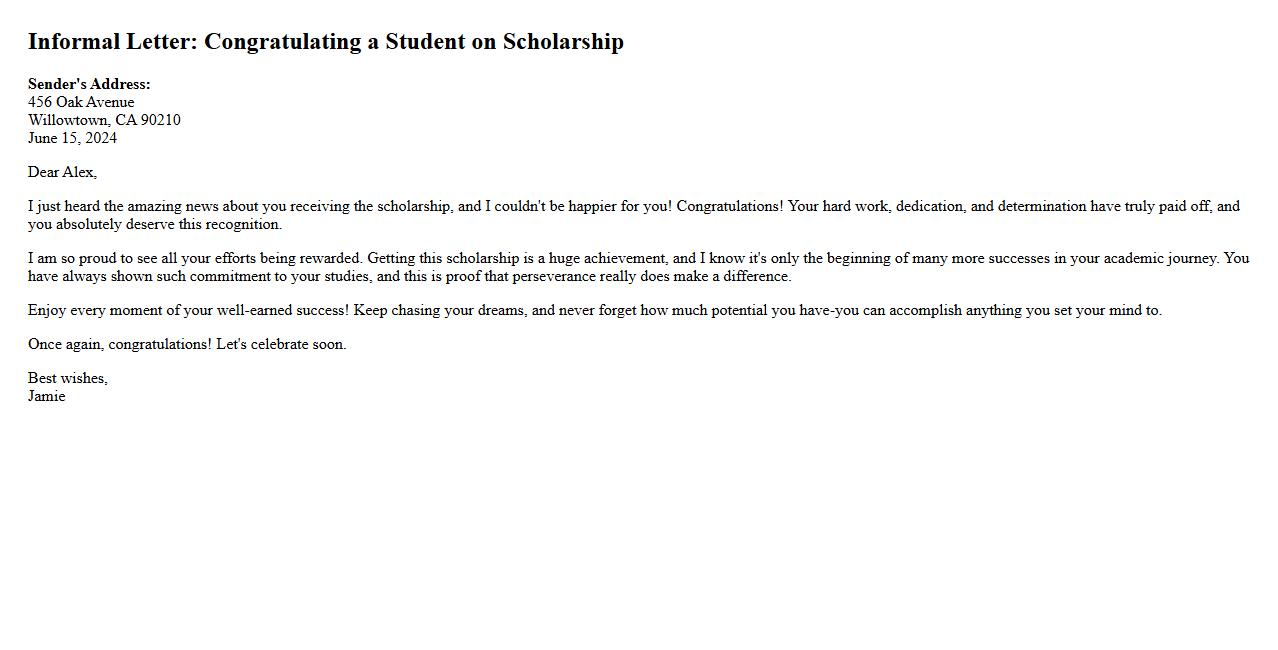This screenshot has width=1278, height=650.
Task: Click the Willowtown, CA 90210 line
Action: pos(104,120)
